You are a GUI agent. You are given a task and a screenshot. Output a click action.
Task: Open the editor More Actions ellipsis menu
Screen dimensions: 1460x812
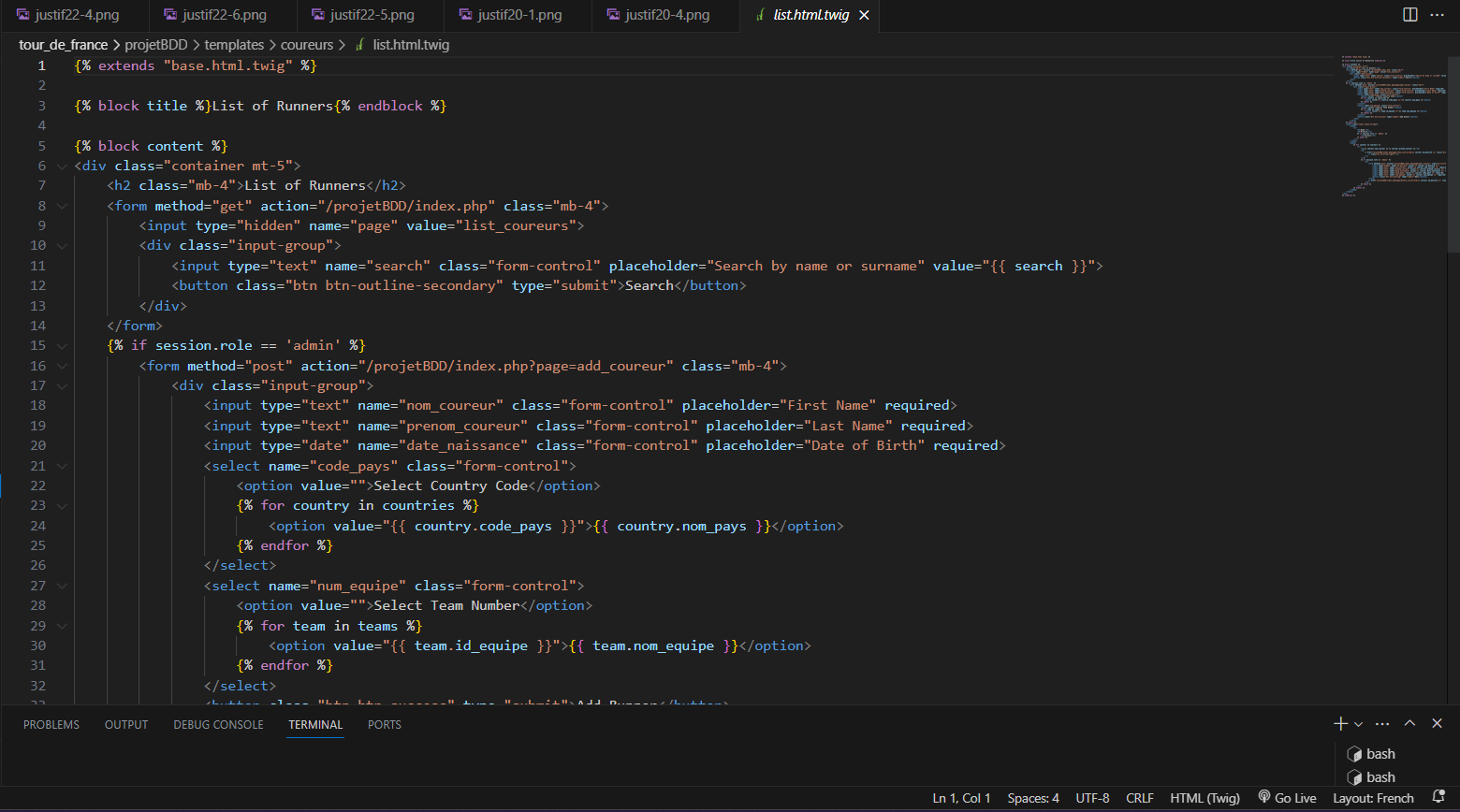tap(1438, 15)
